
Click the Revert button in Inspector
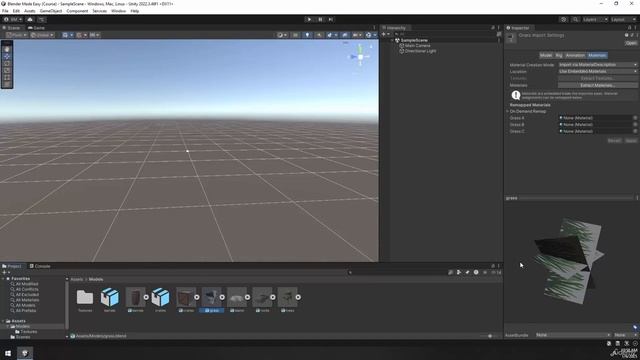(614, 140)
